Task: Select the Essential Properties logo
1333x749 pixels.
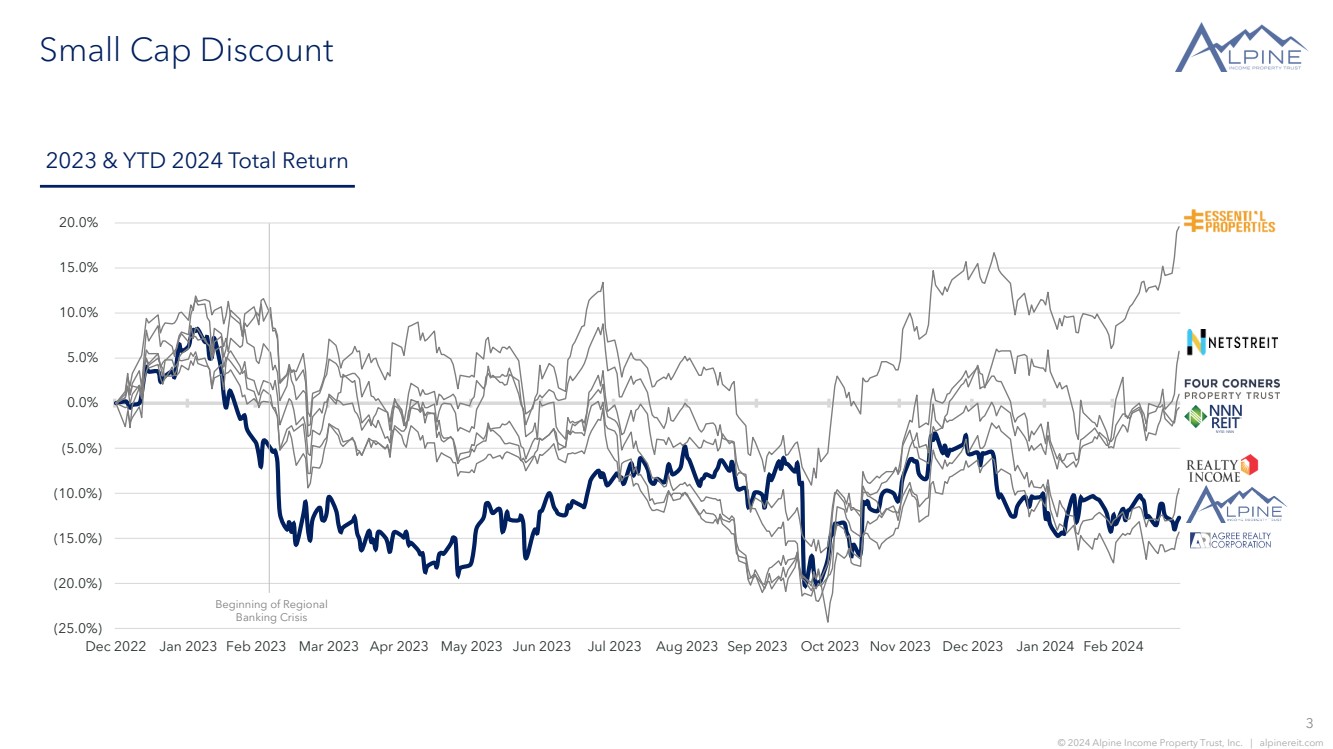Action: click(x=1230, y=221)
